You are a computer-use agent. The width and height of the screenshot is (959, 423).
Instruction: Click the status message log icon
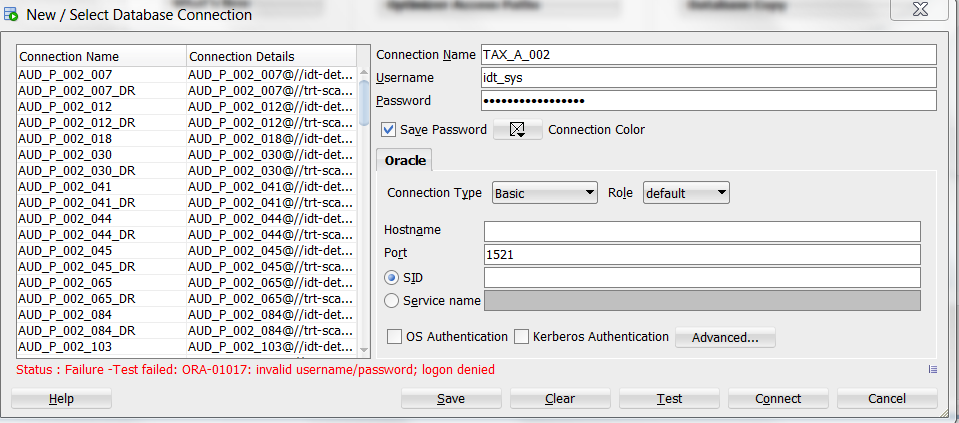(933, 369)
